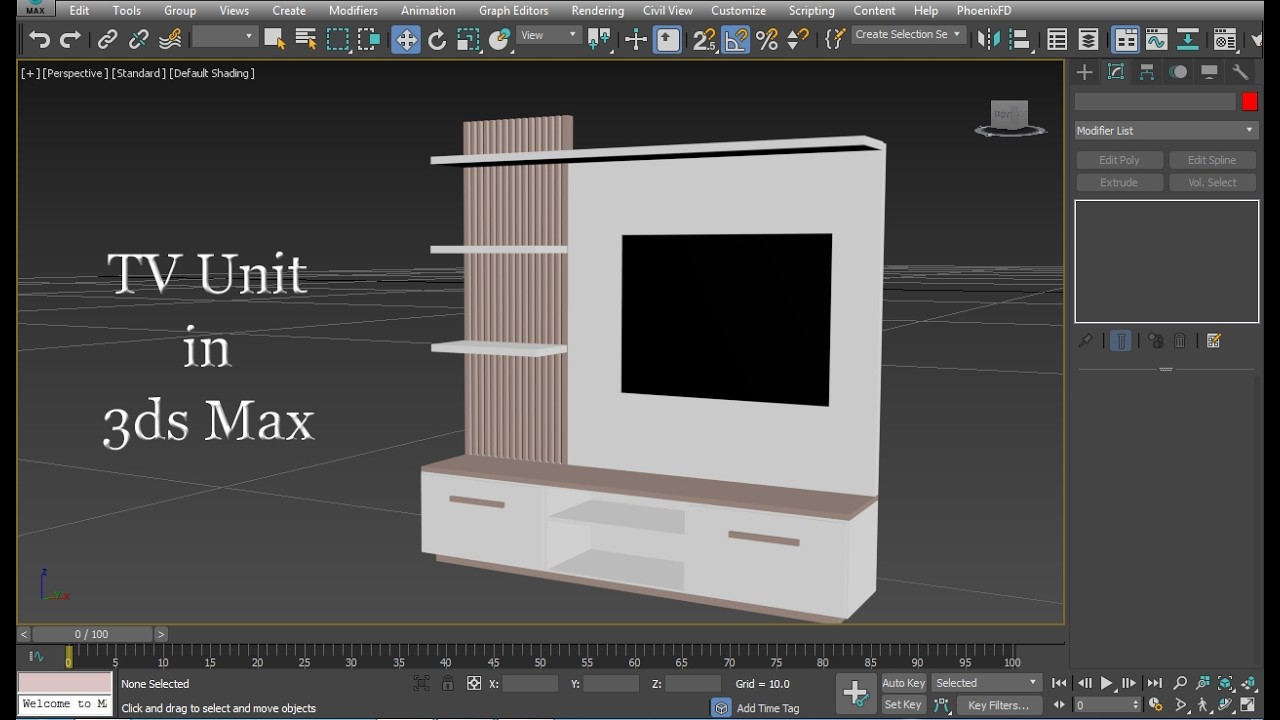Open the Mirror tool

click(988, 40)
